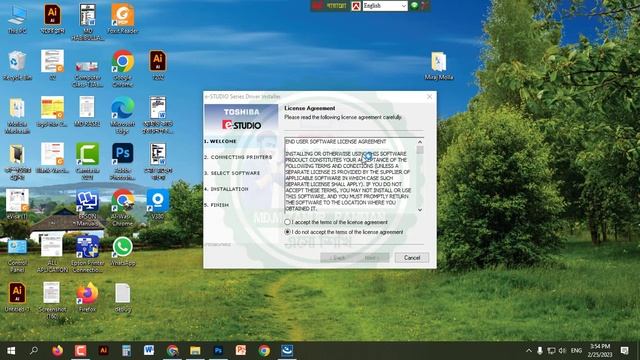Open the Recycle Bin
The height and width of the screenshot is (360, 640).
[x=17, y=66]
